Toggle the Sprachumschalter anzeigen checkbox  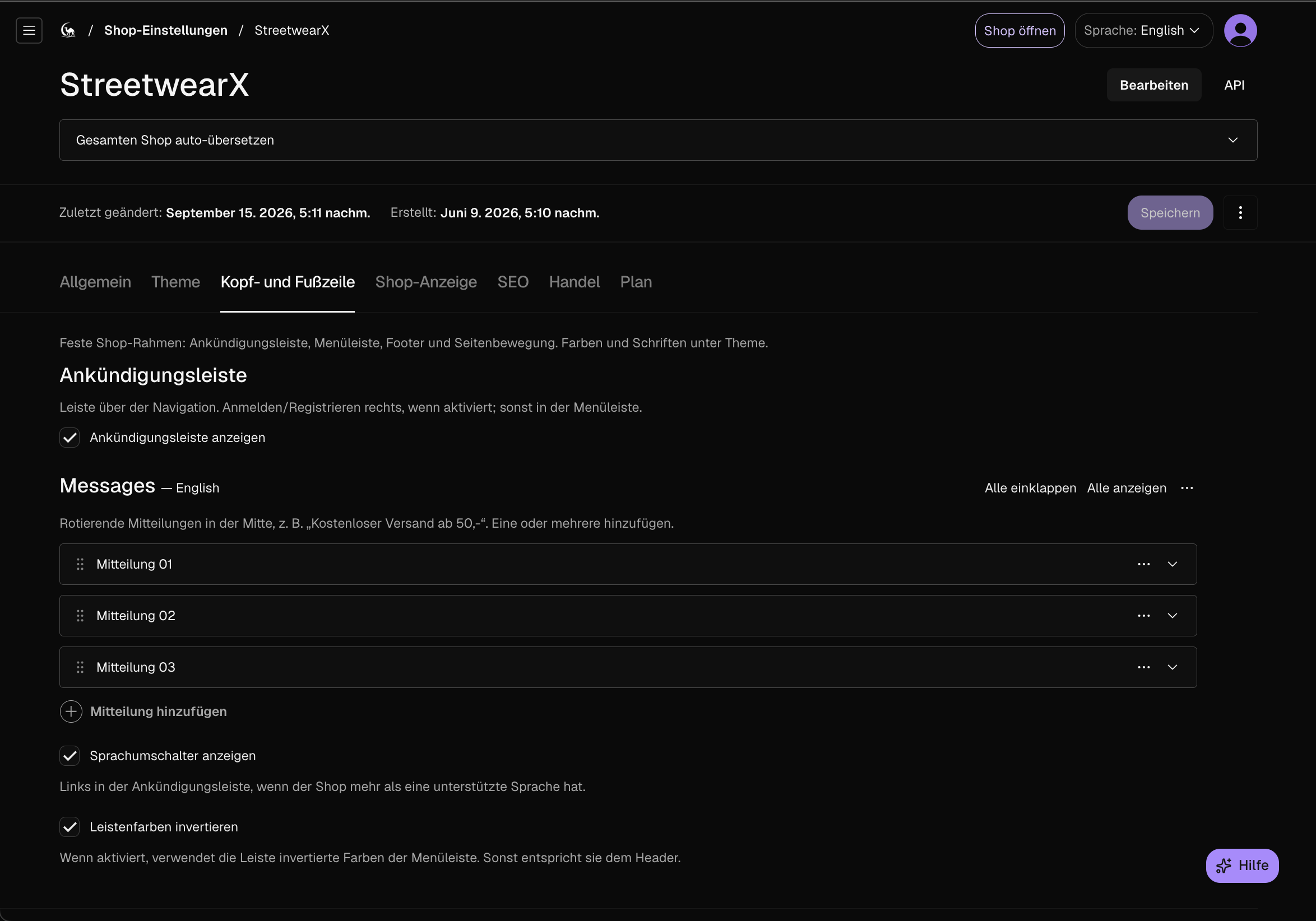tap(70, 756)
